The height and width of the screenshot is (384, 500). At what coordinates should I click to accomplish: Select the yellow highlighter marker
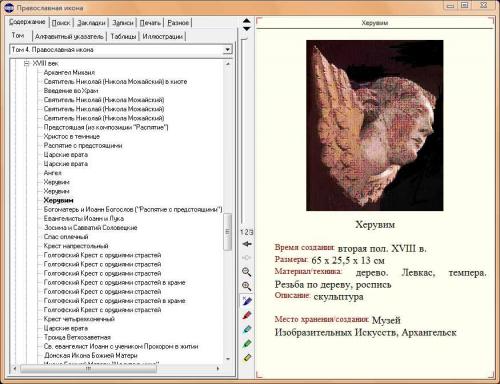tap(247, 358)
